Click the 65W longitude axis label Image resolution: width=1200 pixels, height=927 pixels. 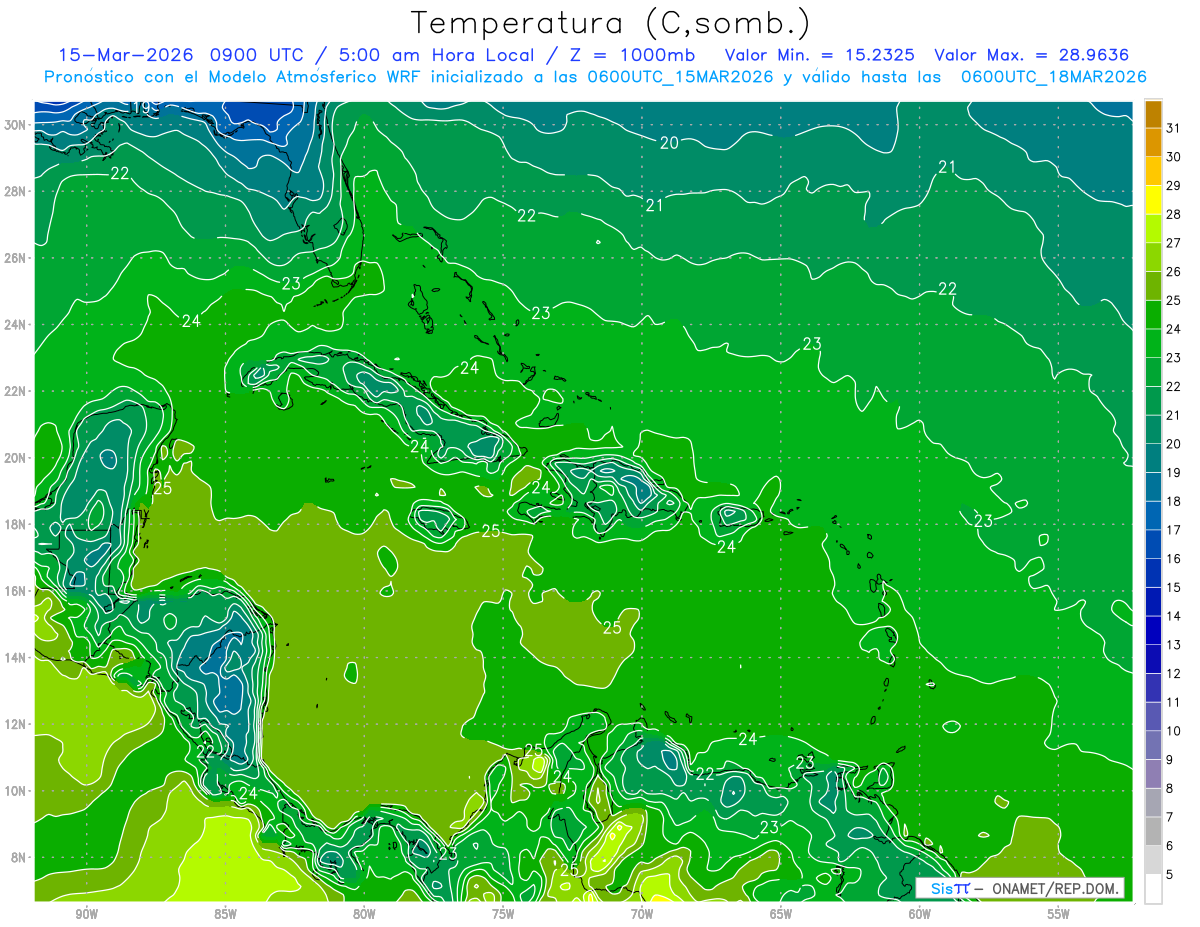tap(781, 914)
